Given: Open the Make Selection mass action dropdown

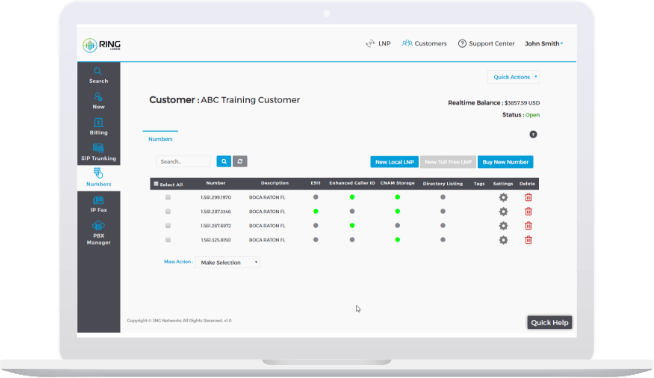Looking at the screenshot, I should coord(228,262).
